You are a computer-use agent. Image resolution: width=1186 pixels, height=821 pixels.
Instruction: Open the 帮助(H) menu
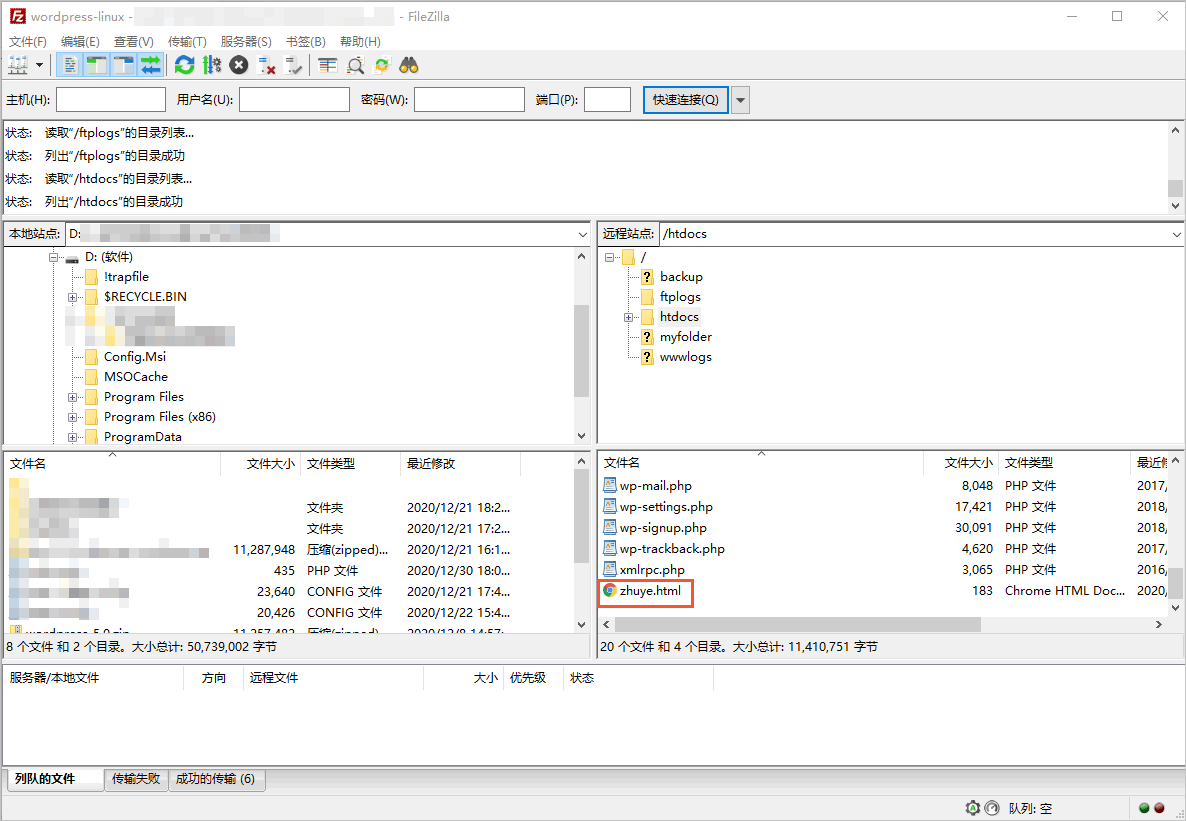click(x=360, y=42)
